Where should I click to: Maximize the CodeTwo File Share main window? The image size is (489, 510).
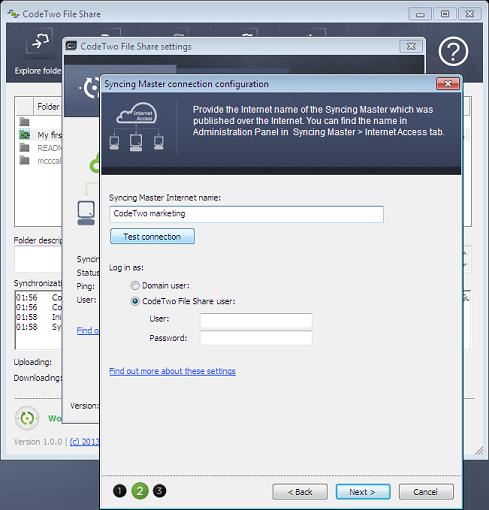tap(445, 14)
